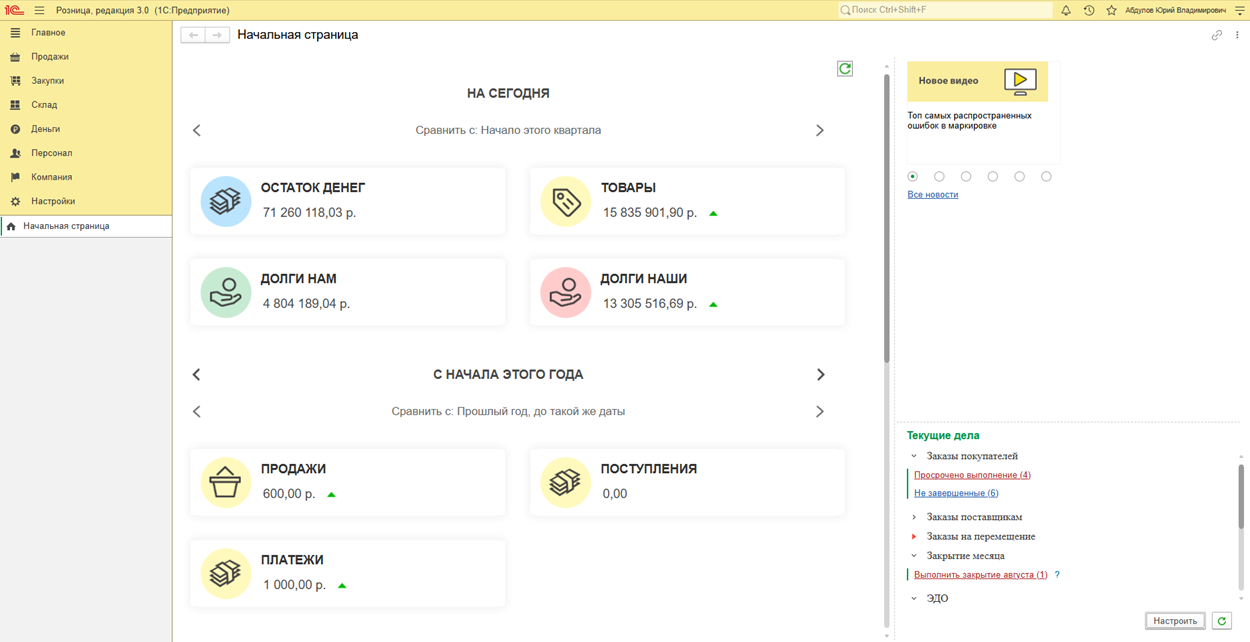This screenshot has height=642, width=1250.
Task: Click the Остаток денег money icon
Action: click(x=226, y=201)
